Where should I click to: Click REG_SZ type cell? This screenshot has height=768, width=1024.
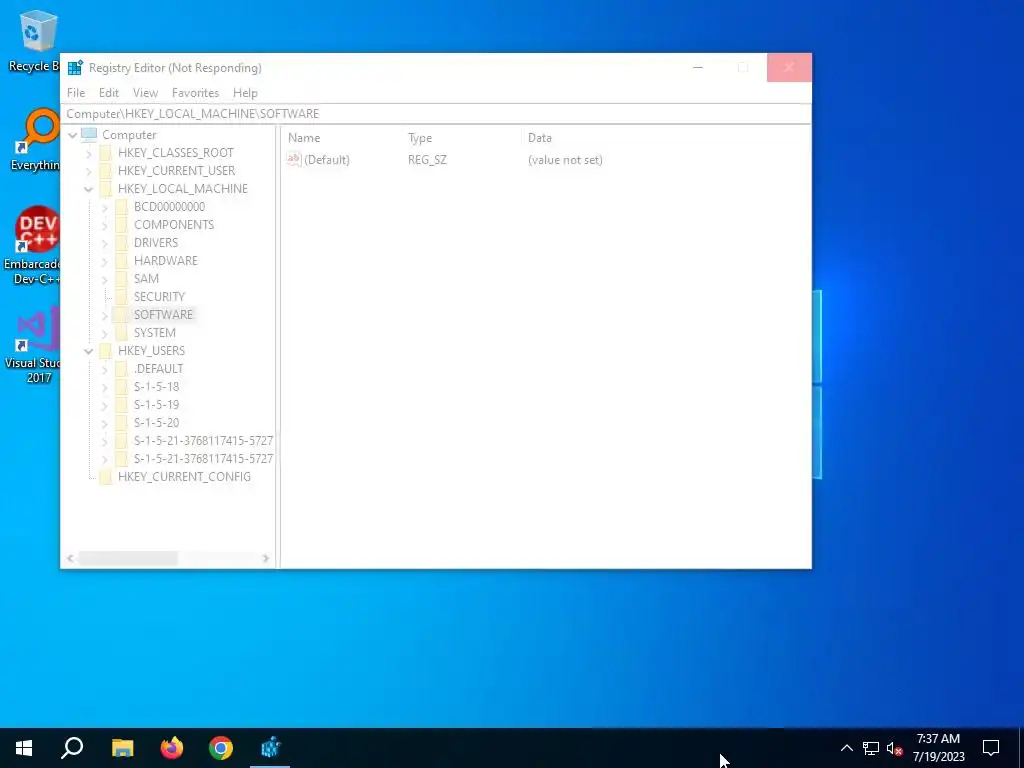click(427, 160)
